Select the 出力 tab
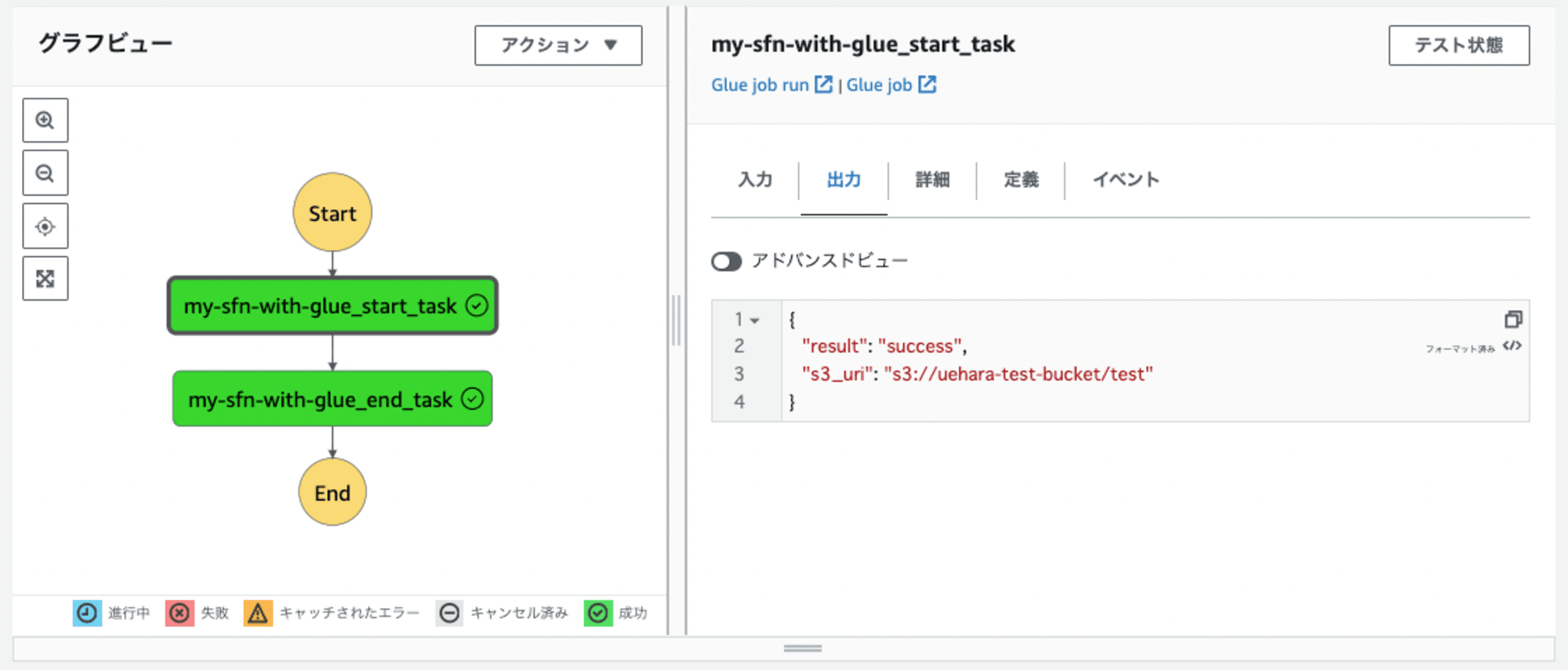The image size is (1568, 670). click(844, 180)
